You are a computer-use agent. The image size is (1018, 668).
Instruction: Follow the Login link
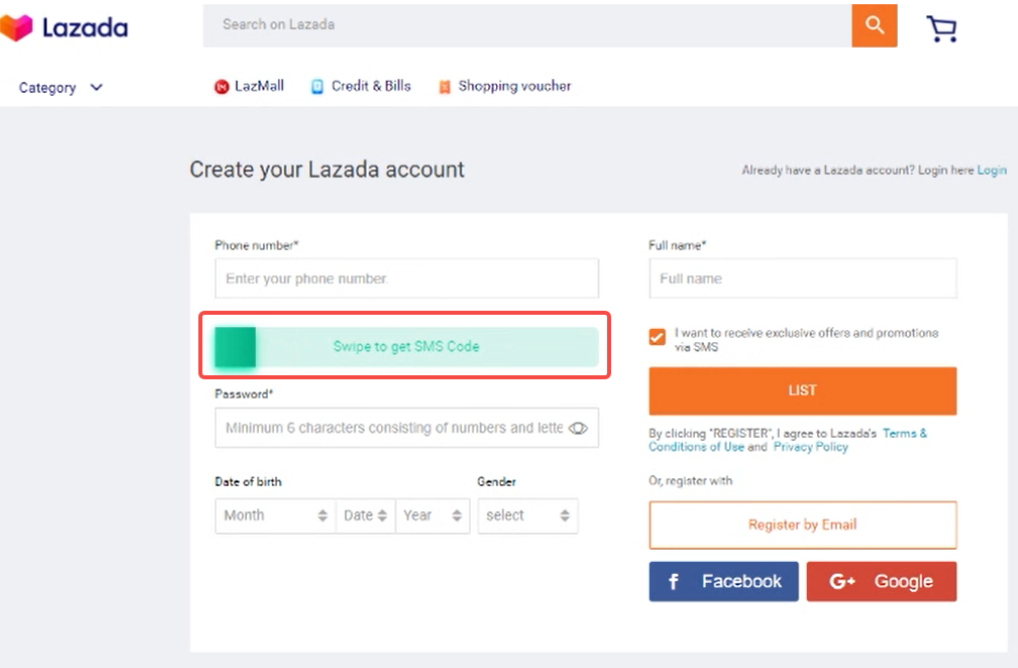(991, 170)
